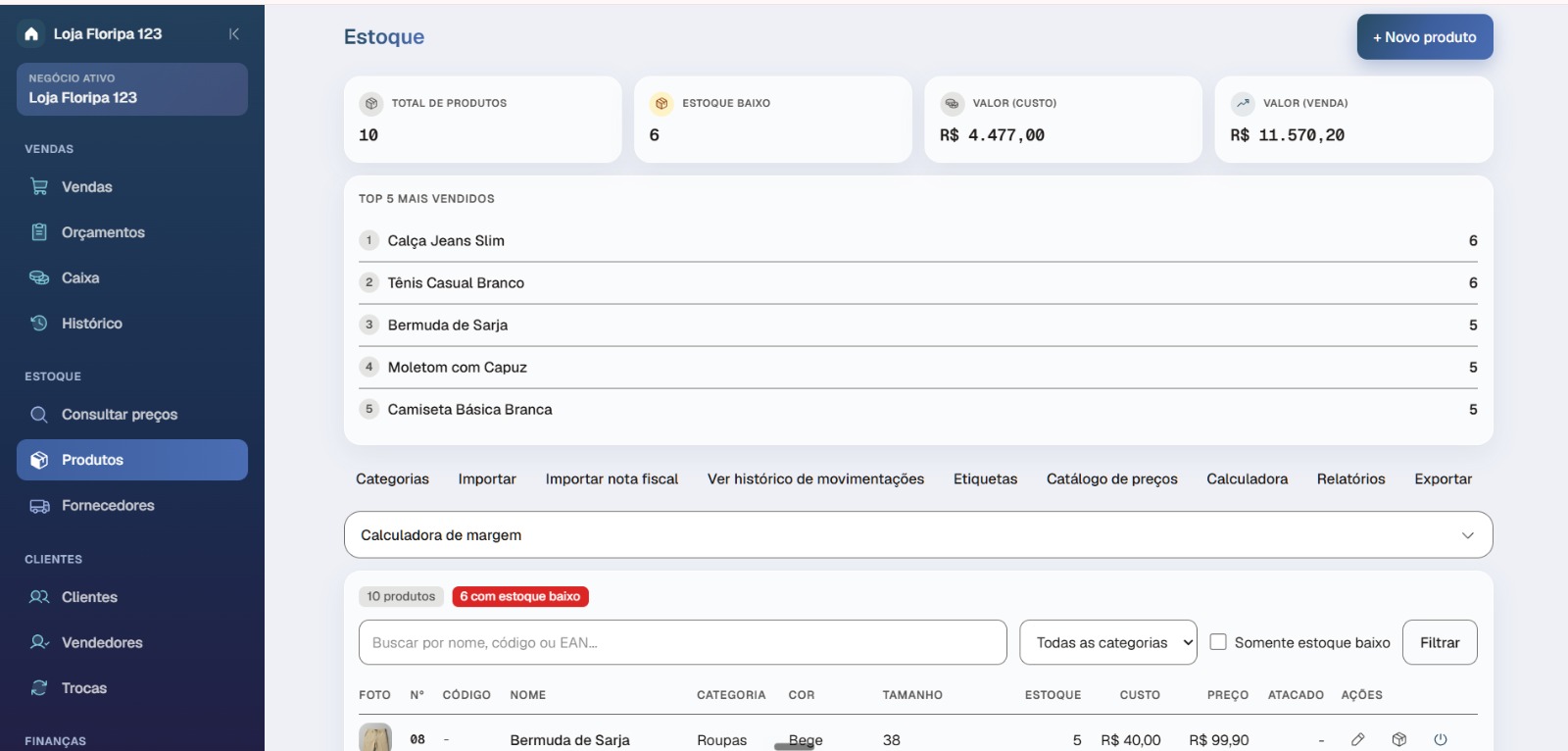The height and width of the screenshot is (751, 1568).
Task: Open Importar nota fiscal
Action: click(612, 478)
